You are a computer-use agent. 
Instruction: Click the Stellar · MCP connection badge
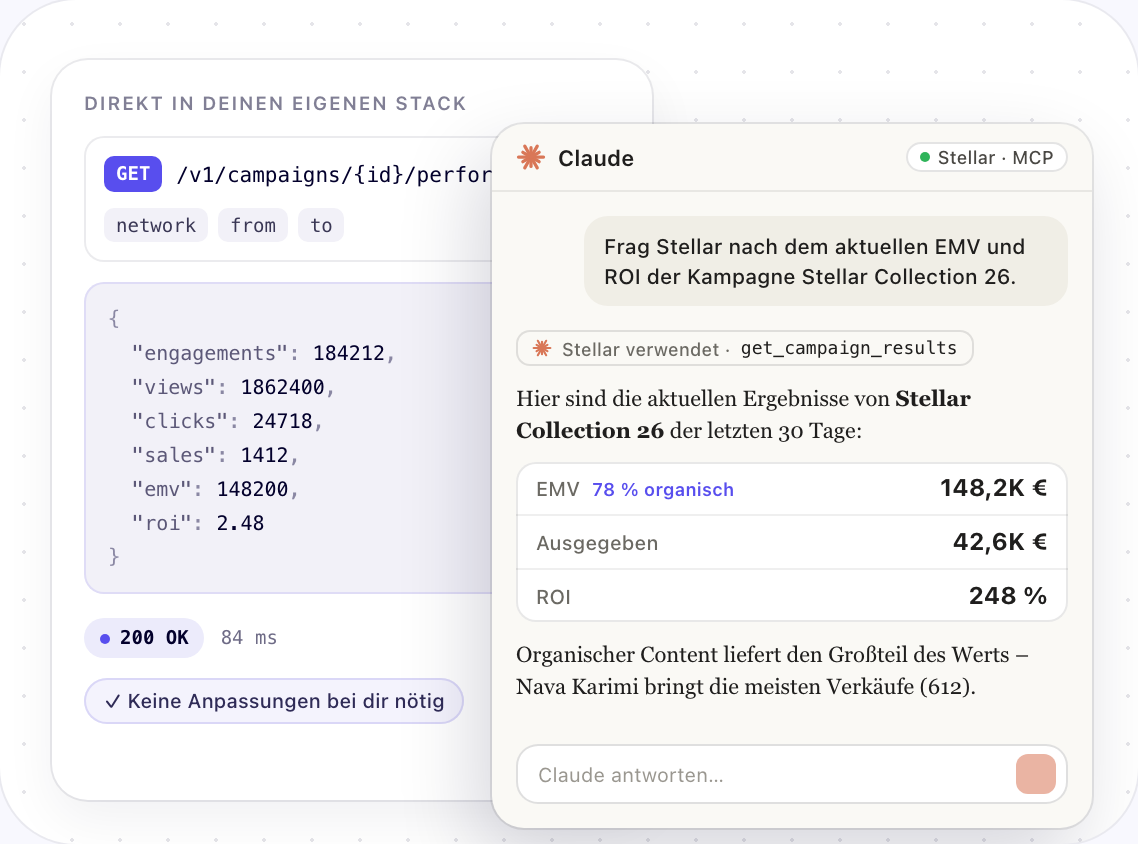(x=986, y=157)
